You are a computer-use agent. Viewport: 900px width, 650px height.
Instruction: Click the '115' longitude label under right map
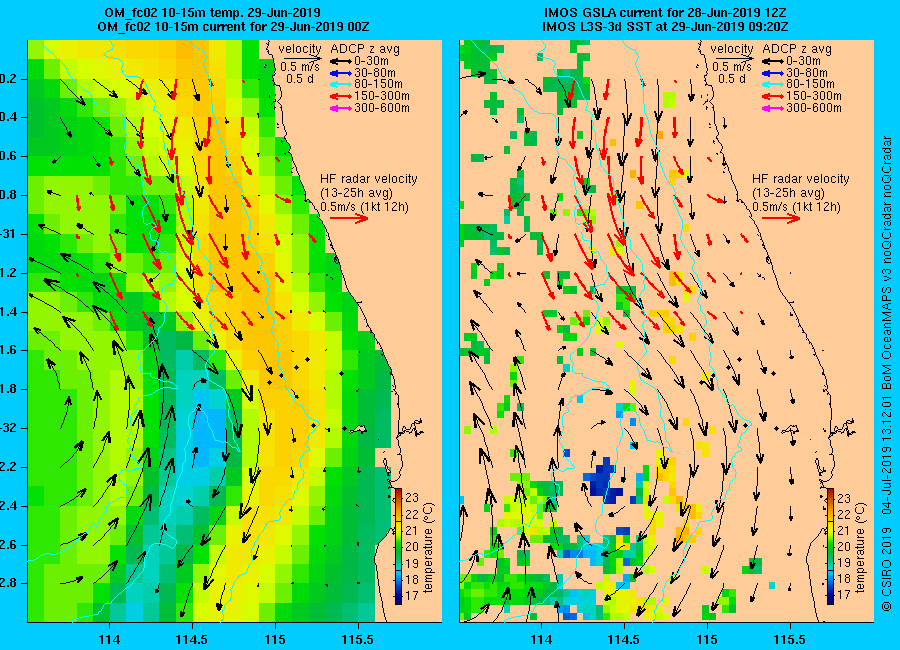(x=707, y=639)
